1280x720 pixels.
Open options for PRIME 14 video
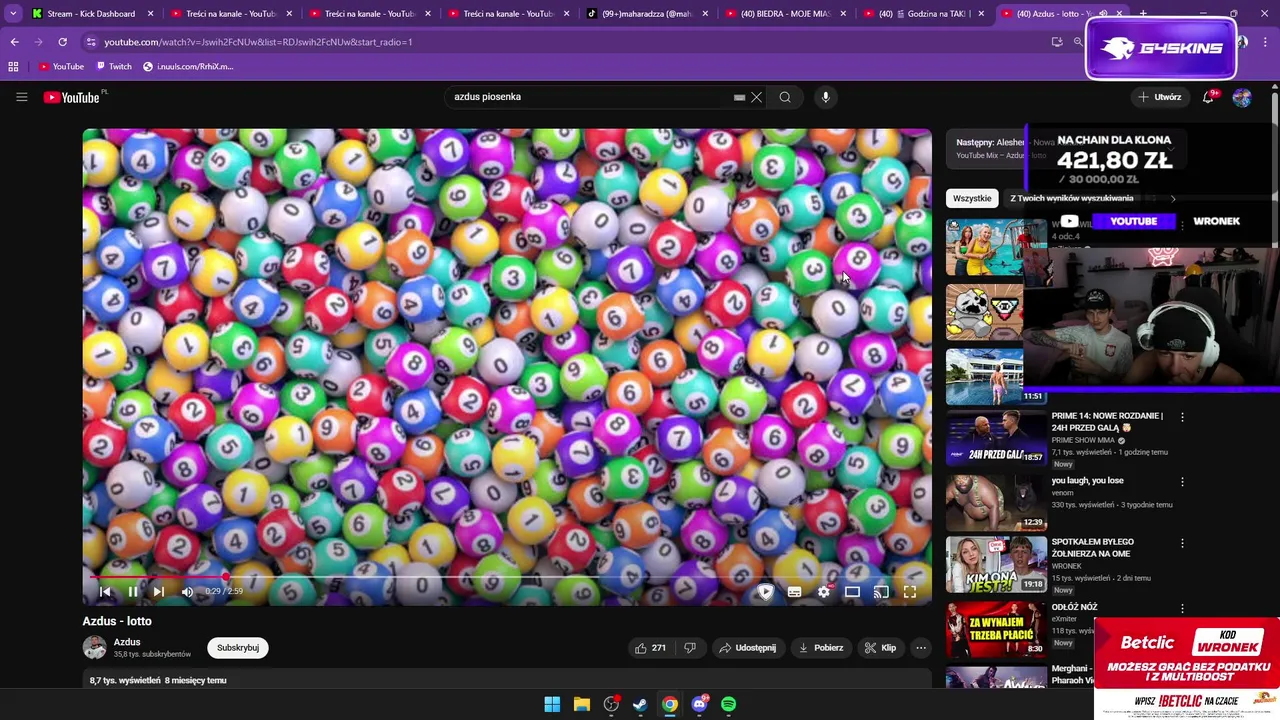pos(1182,417)
